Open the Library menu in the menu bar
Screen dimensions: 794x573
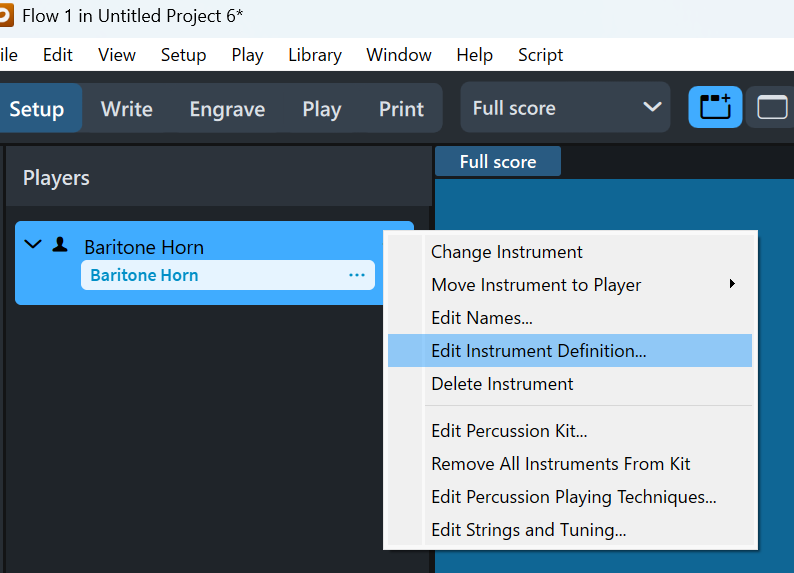pos(315,55)
